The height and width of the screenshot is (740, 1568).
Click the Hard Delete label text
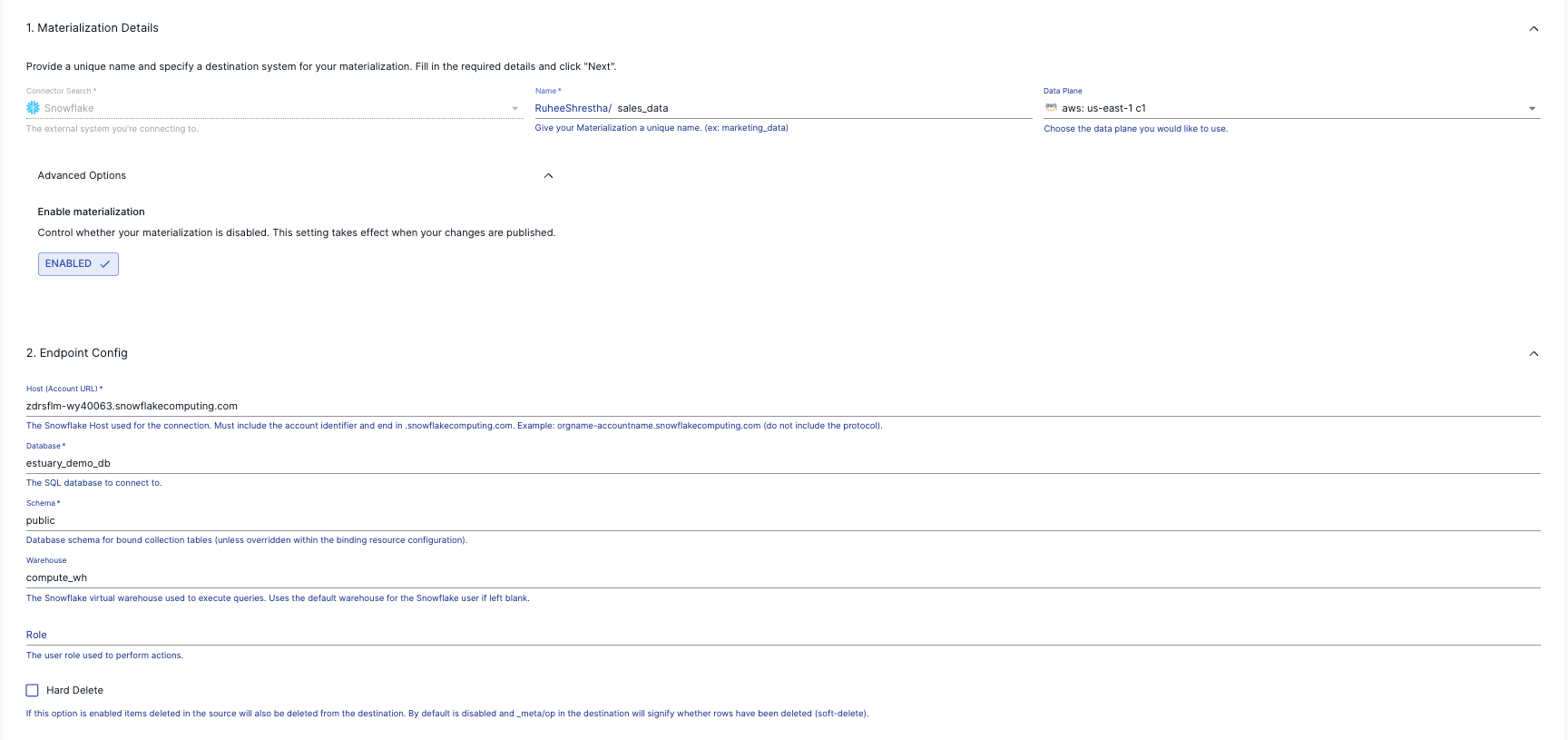[x=75, y=691]
